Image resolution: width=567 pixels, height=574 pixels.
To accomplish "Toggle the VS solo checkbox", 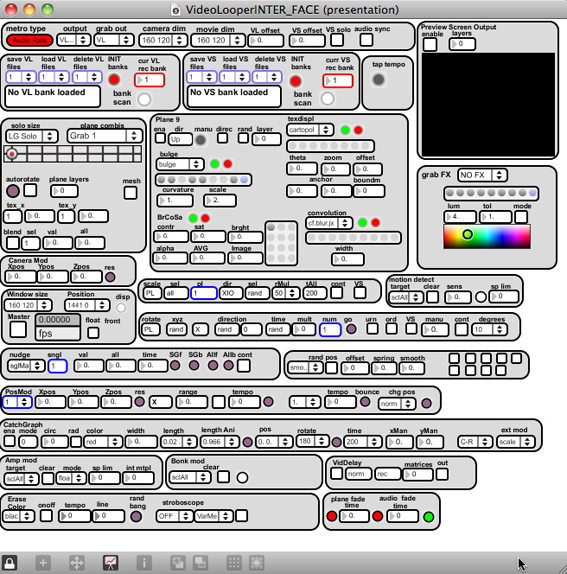I will (337, 40).
